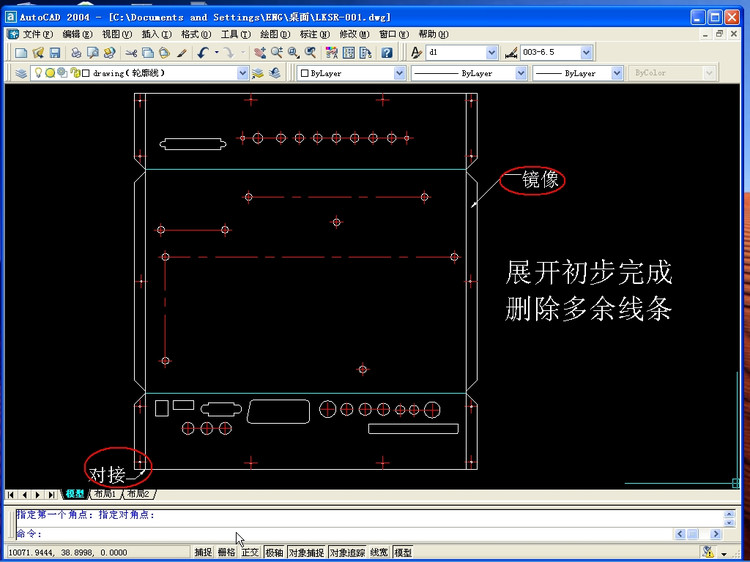Open Plot Preview from the toolbar

click(93, 53)
